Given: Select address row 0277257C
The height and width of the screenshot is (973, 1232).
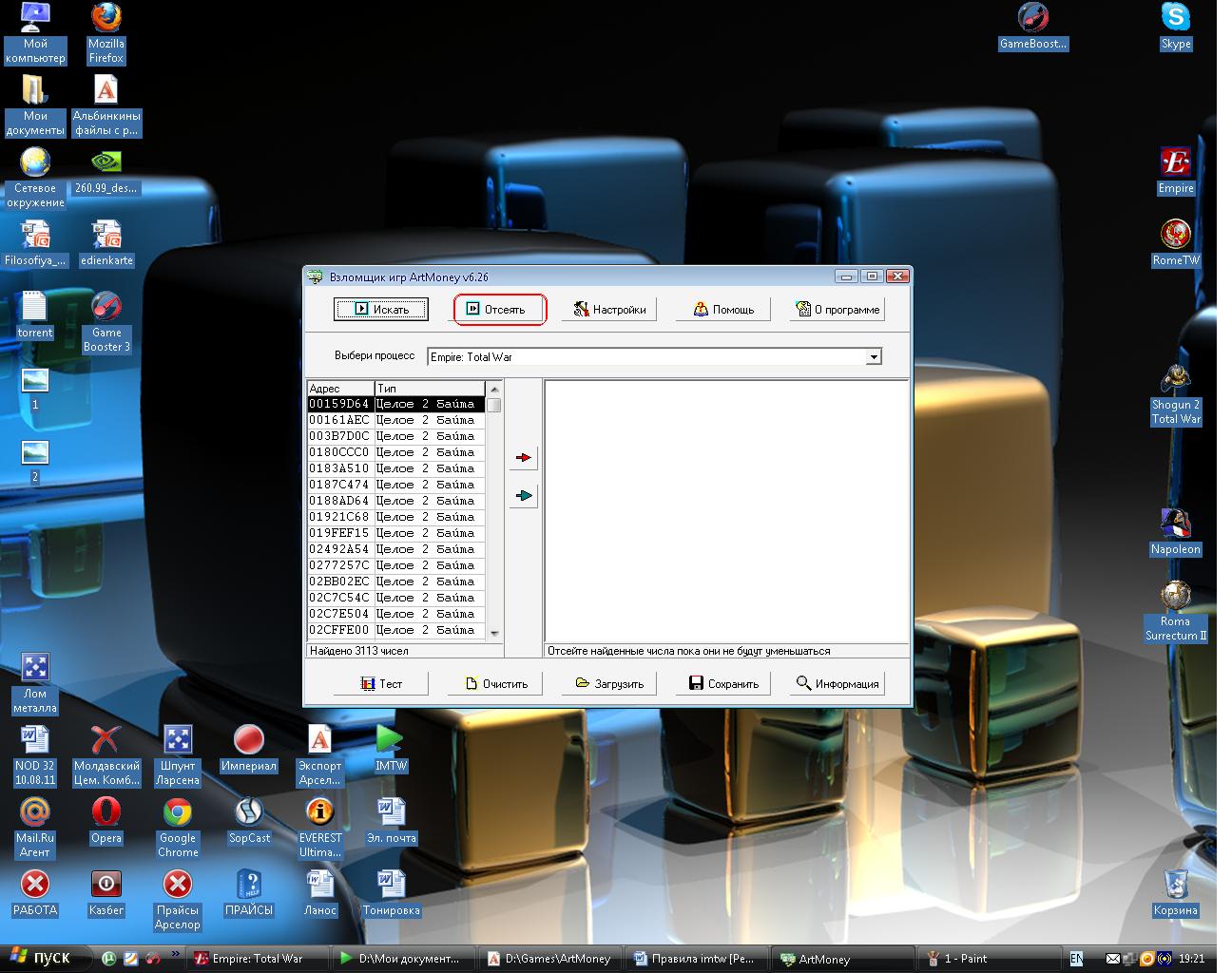Looking at the screenshot, I should 395,565.
